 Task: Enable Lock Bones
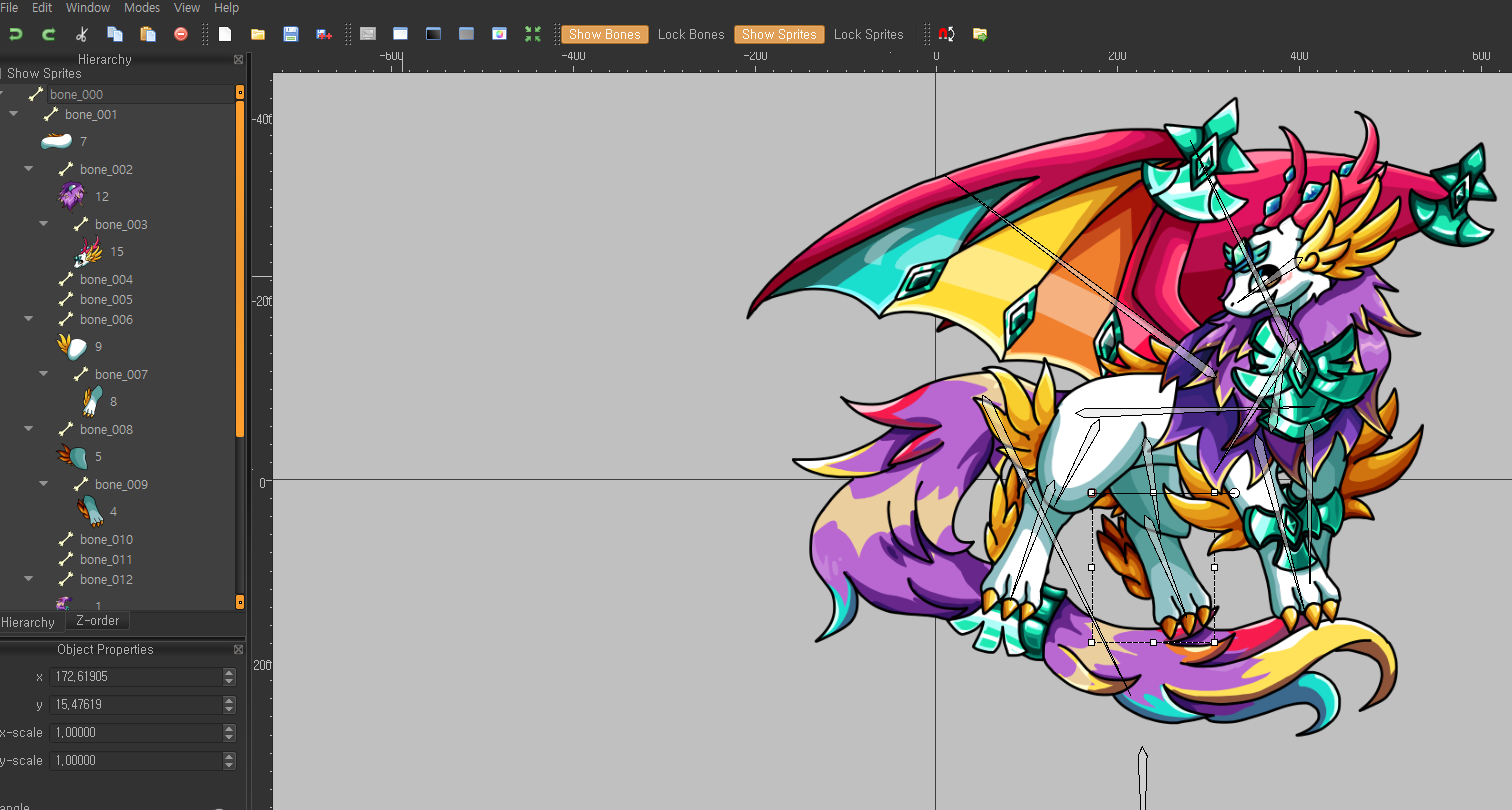click(x=690, y=34)
